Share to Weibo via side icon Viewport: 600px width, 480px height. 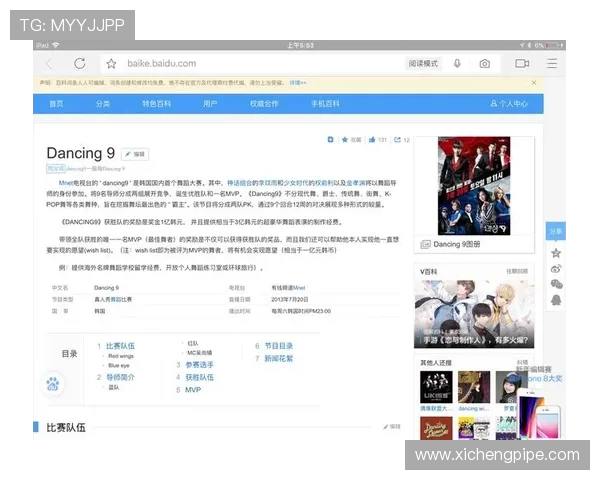(x=556, y=269)
